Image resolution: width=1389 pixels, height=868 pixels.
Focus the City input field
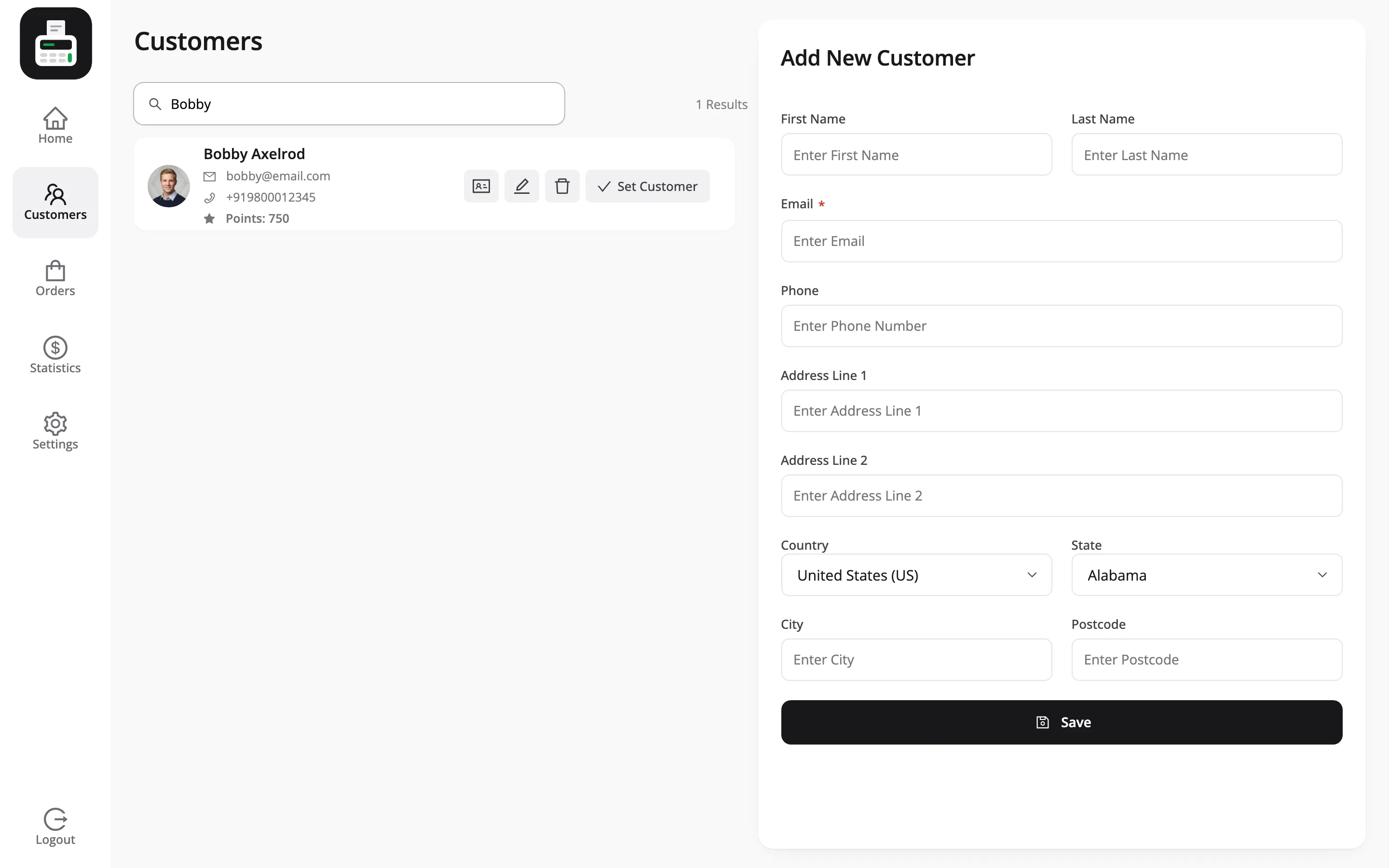[x=916, y=660]
